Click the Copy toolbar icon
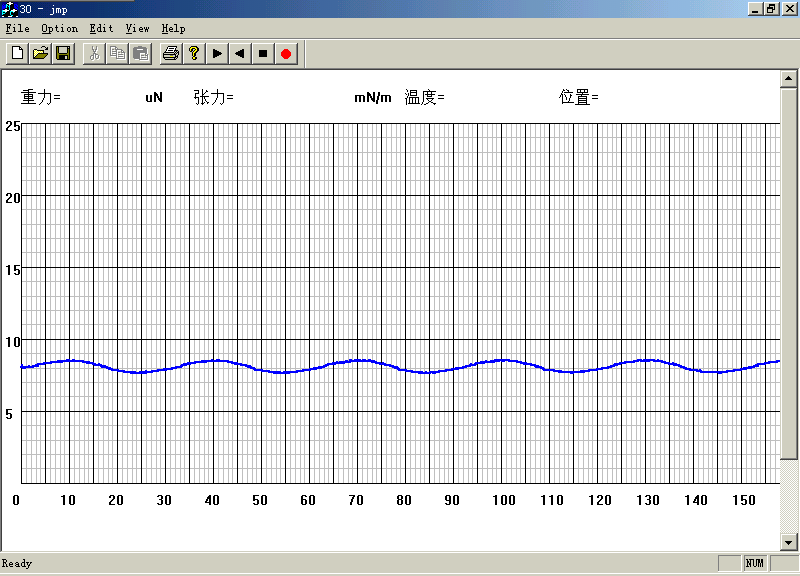 point(118,53)
